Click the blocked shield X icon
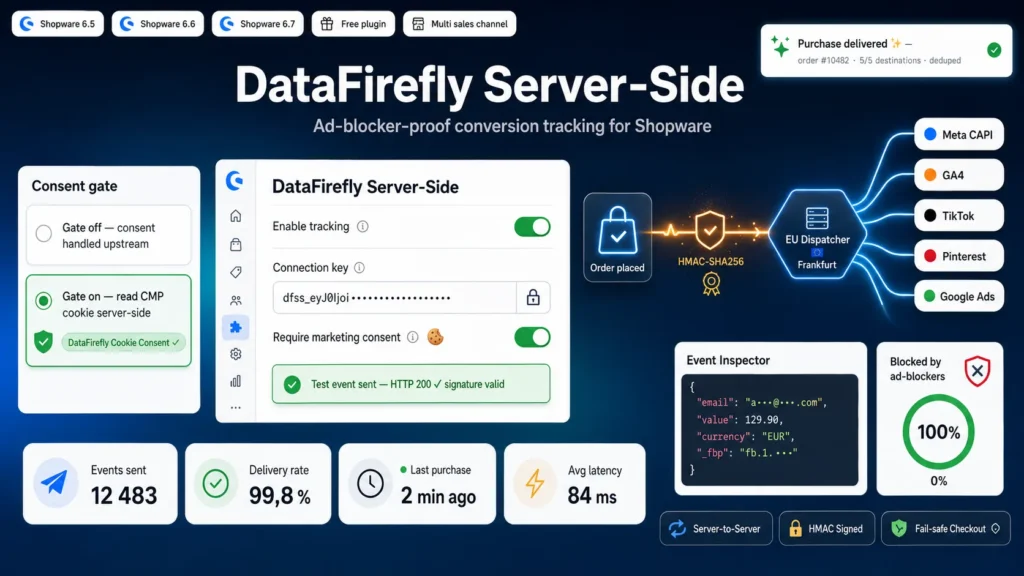Screen dimensions: 1024x576 [x=977, y=371]
